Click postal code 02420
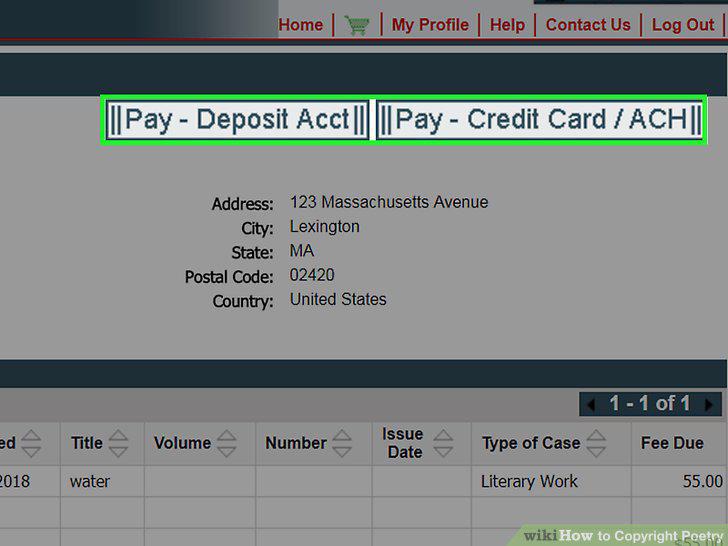This screenshot has width=728, height=546. 312,275
